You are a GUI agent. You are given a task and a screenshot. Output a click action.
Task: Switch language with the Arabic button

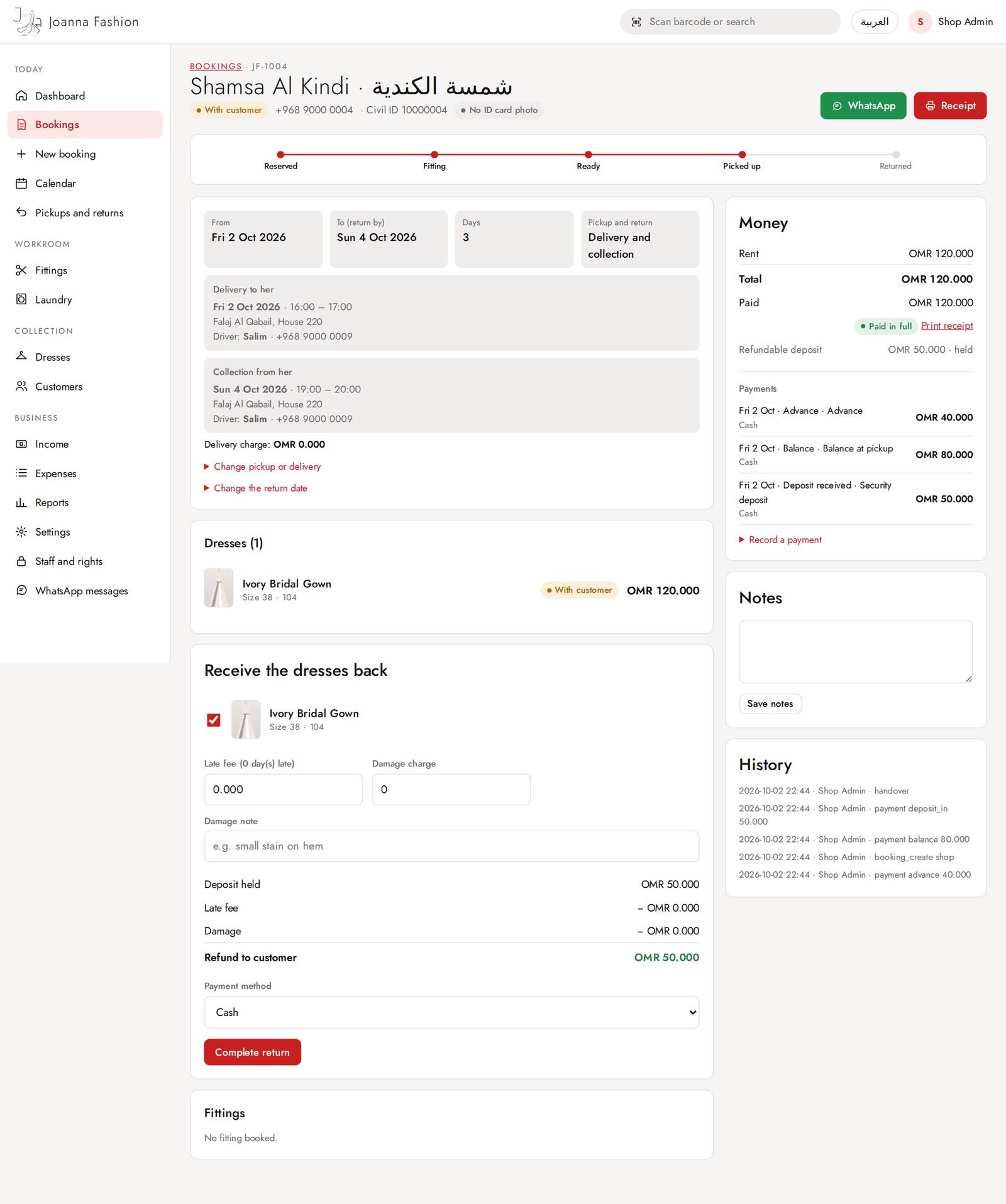875,22
